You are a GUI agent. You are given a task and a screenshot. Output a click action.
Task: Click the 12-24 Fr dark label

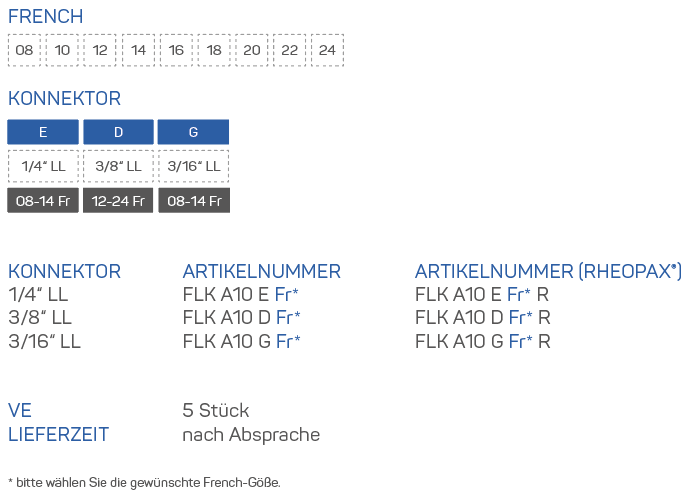coord(118,201)
